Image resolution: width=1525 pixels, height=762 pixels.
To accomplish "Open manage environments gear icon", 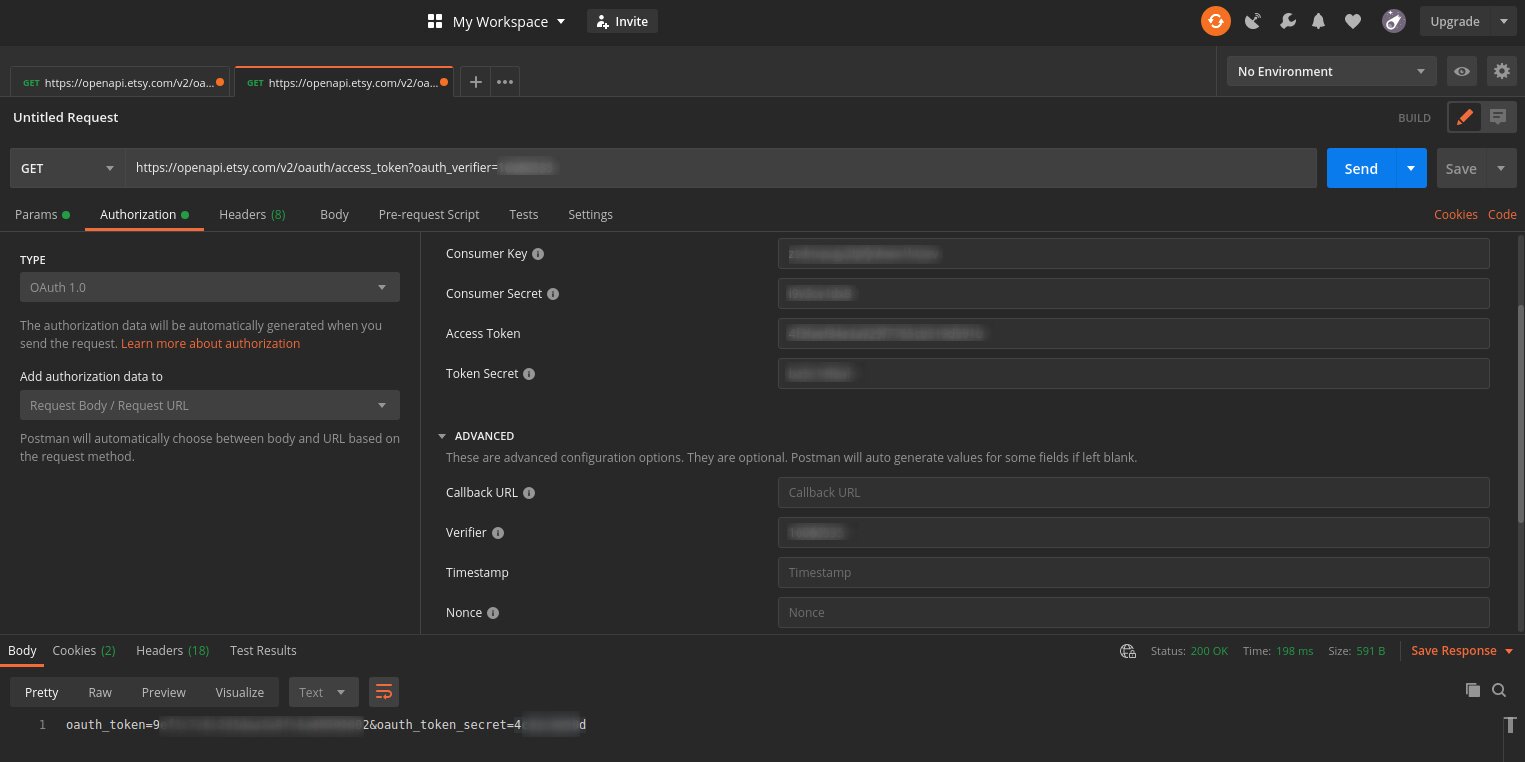I will coord(1501,71).
